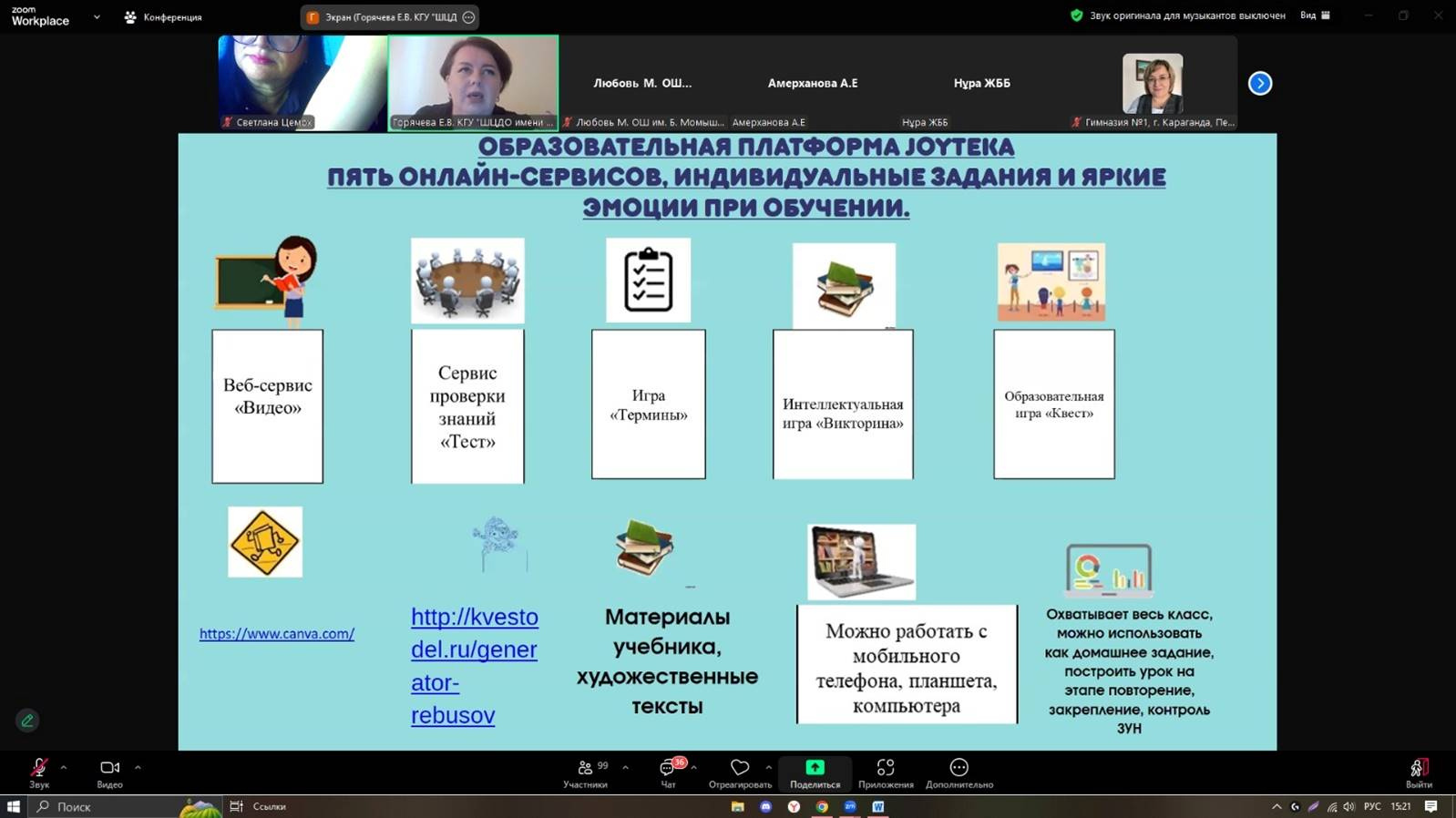Expand audio options arrow next to Звук
Image resolution: width=1456 pixels, height=818 pixels.
pos(63,768)
